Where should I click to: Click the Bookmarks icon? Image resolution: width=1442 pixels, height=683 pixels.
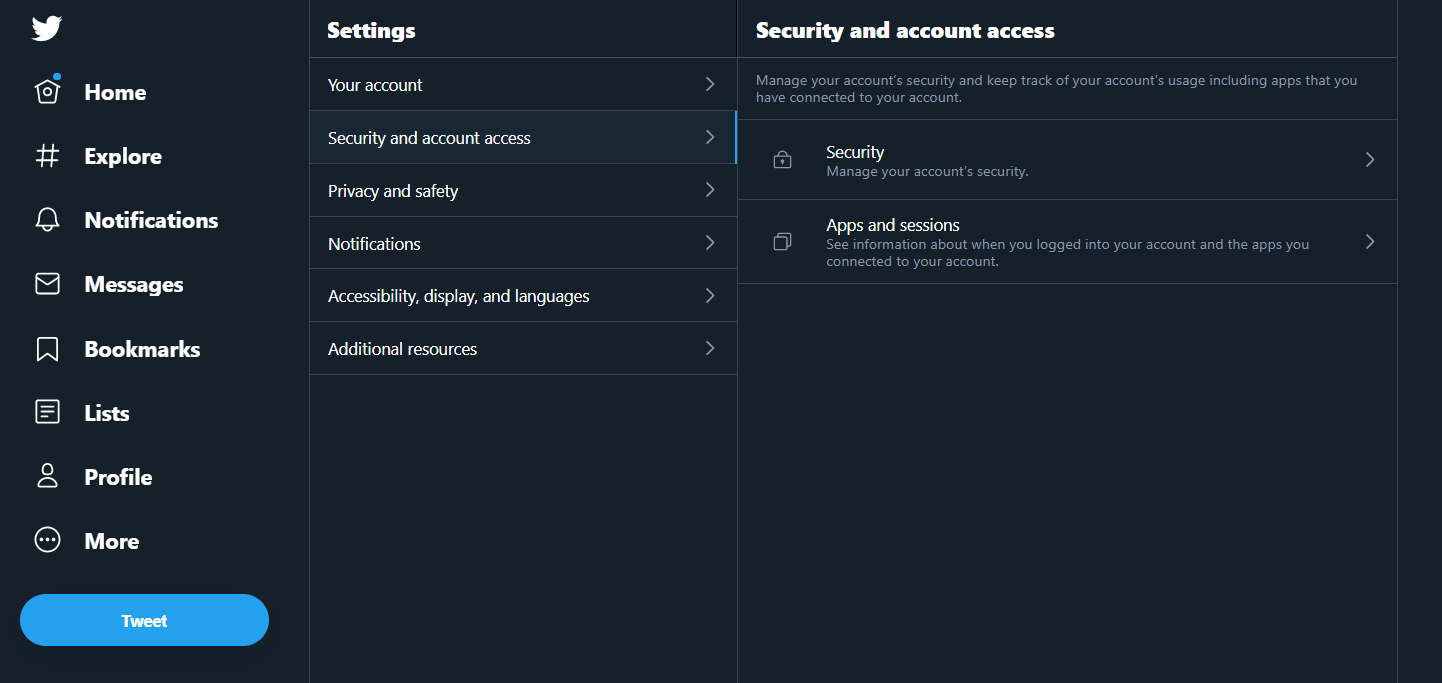tap(47, 348)
